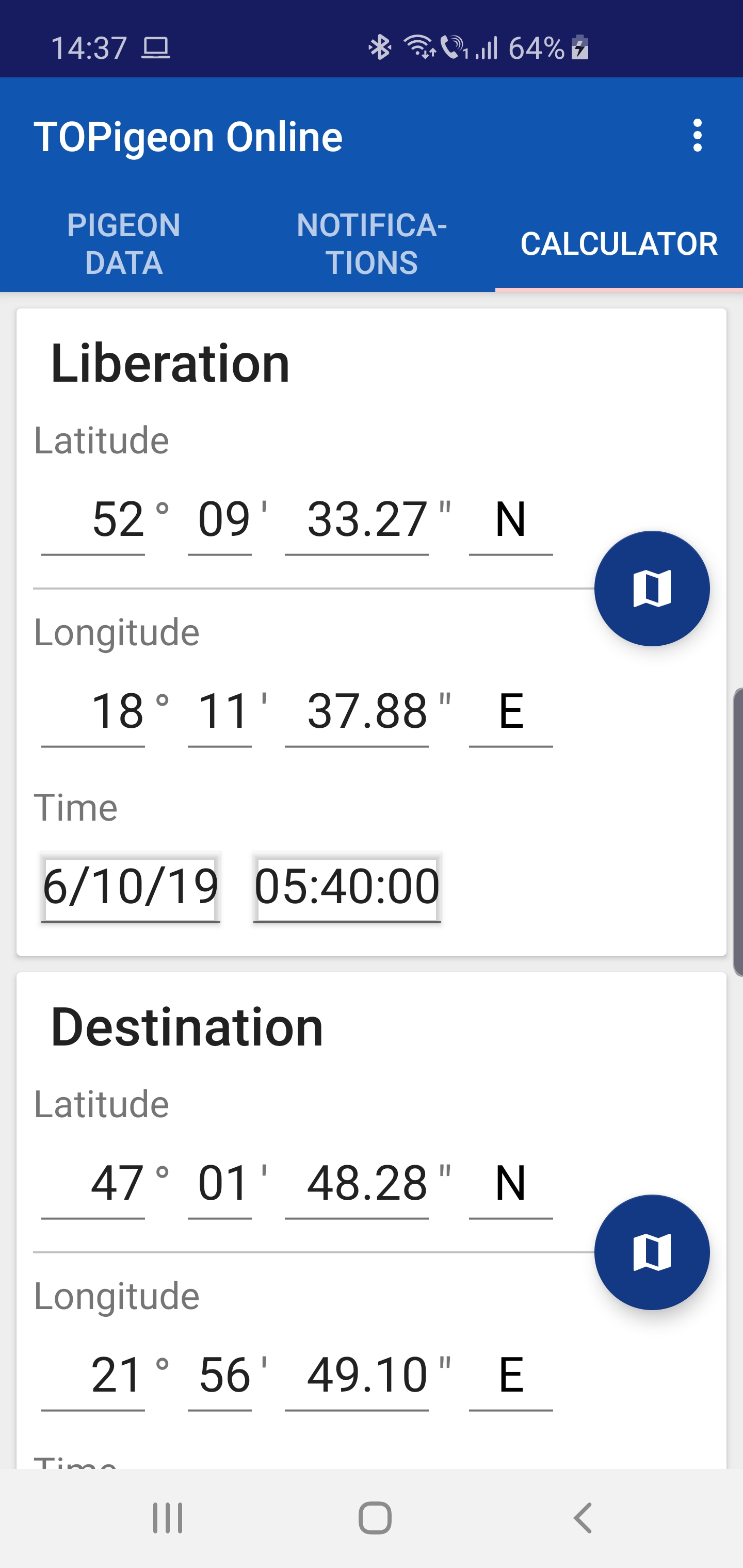The width and height of the screenshot is (743, 1568).
Task: Click the vertical scrollbar handle
Action: click(737, 832)
